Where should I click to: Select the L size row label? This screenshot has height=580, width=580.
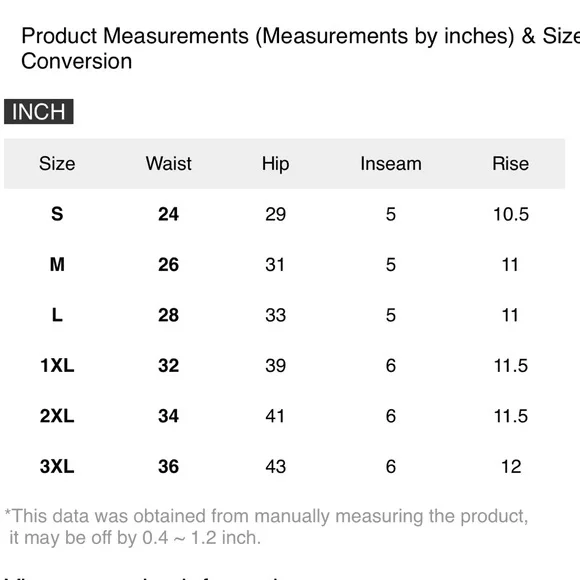point(57,315)
